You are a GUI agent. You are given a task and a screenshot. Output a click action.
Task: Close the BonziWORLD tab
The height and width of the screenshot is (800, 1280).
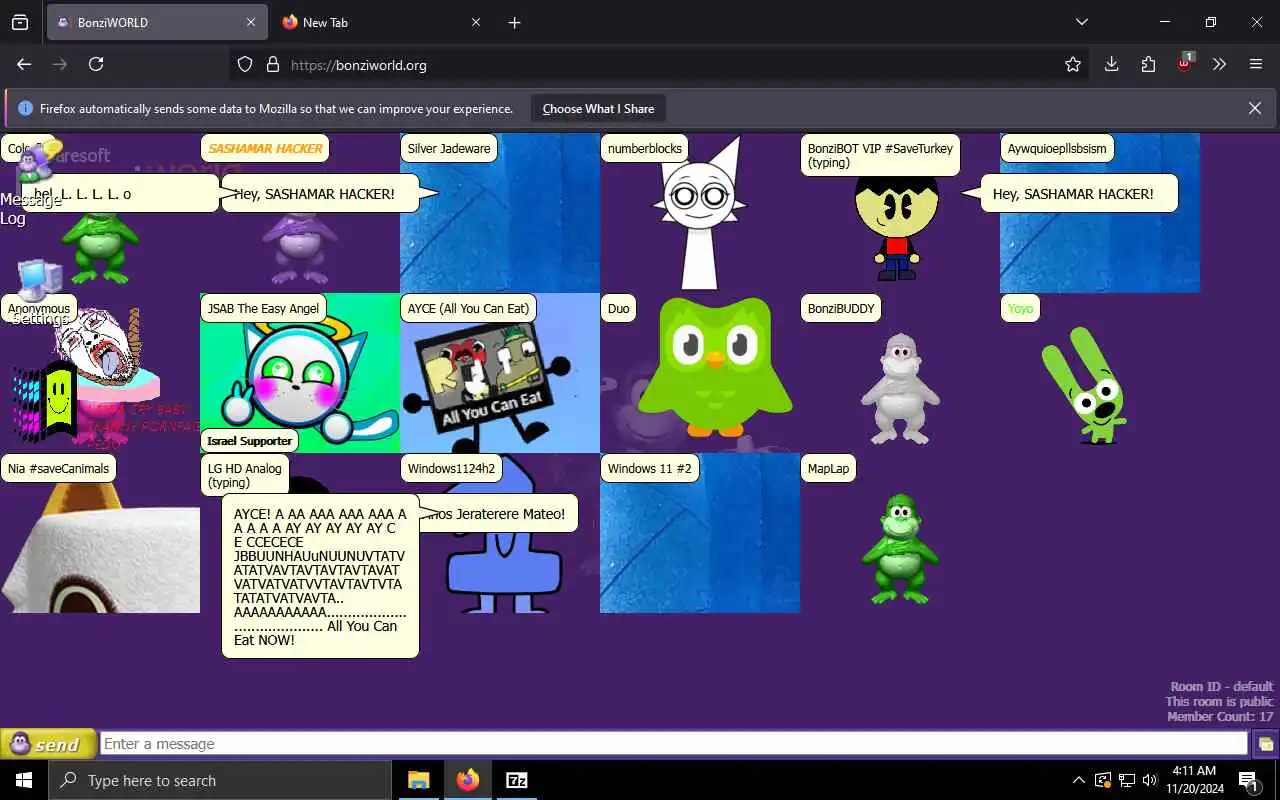click(x=251, y=22)
